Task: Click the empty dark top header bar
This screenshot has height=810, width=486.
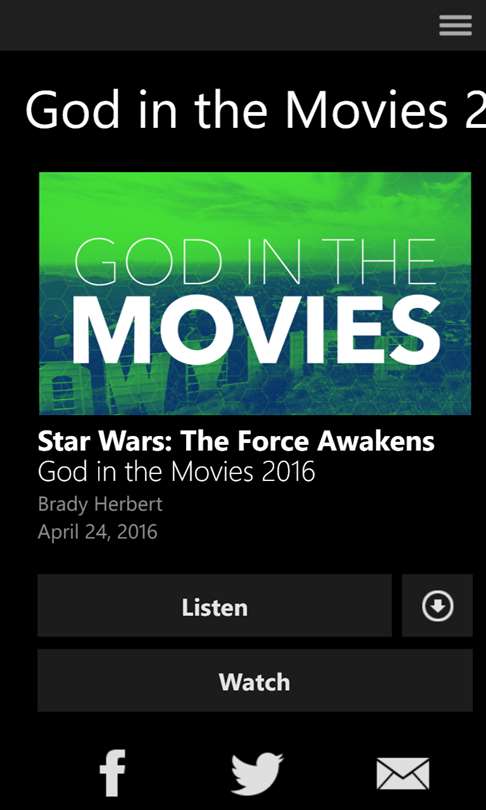Action: (x=217, y=25)
